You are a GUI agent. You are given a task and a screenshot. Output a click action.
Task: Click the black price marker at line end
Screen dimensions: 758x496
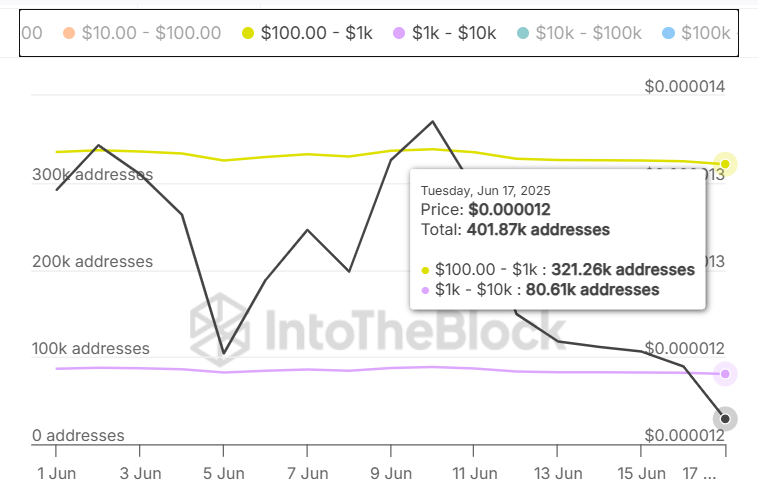pyautogui.click(x=725, y=419)
